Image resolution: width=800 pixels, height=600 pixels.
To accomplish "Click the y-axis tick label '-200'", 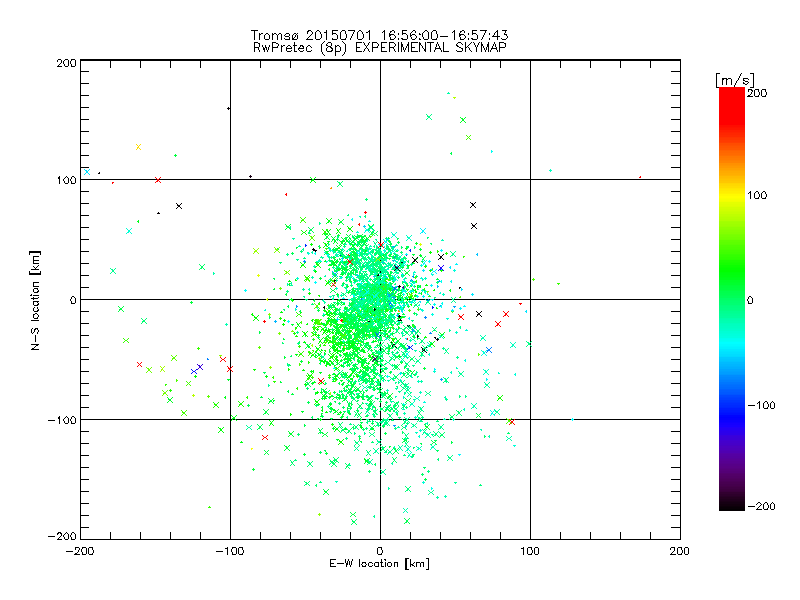I will pyautogui.click(x=62, y=537).
